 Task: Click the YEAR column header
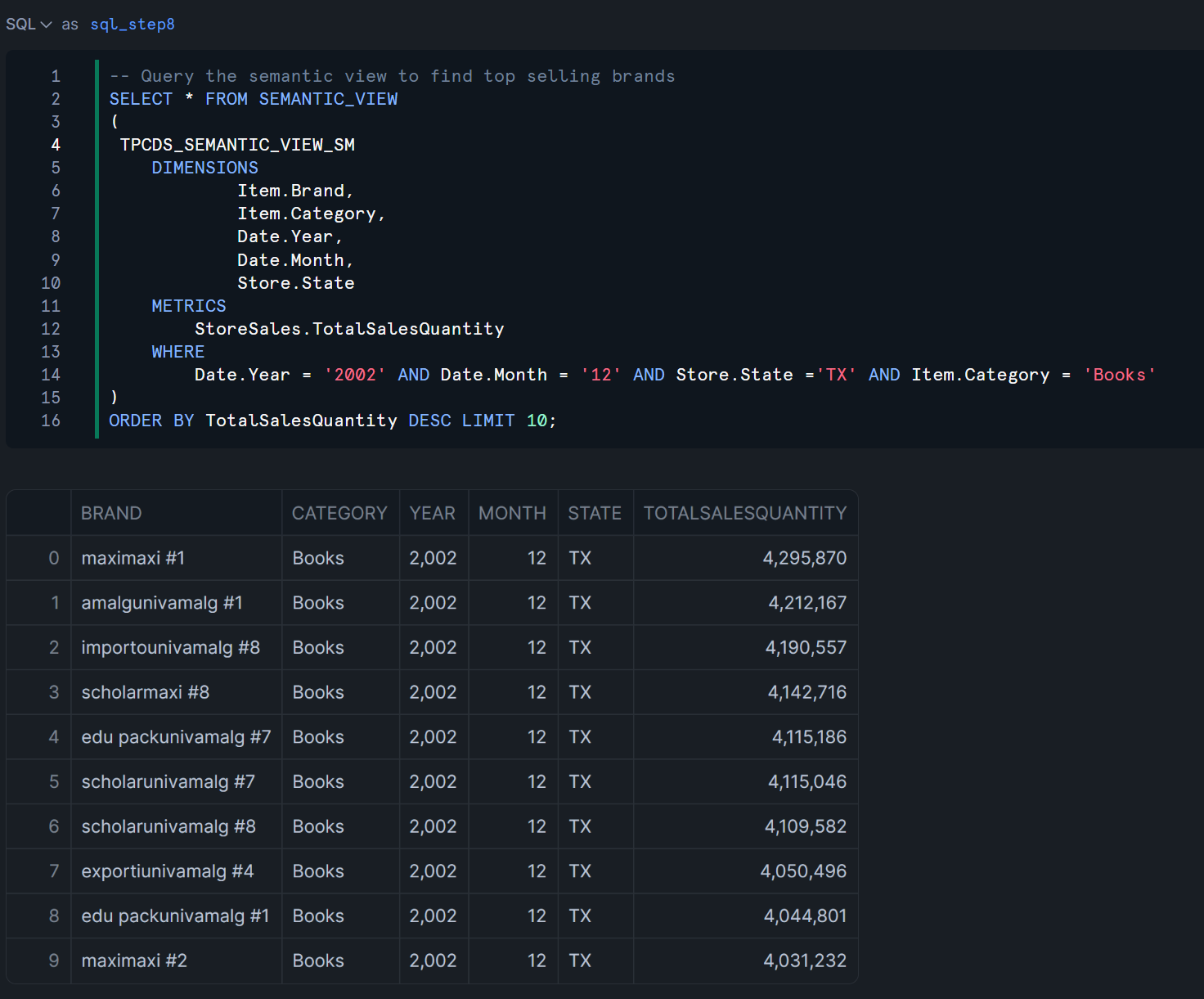433,513
